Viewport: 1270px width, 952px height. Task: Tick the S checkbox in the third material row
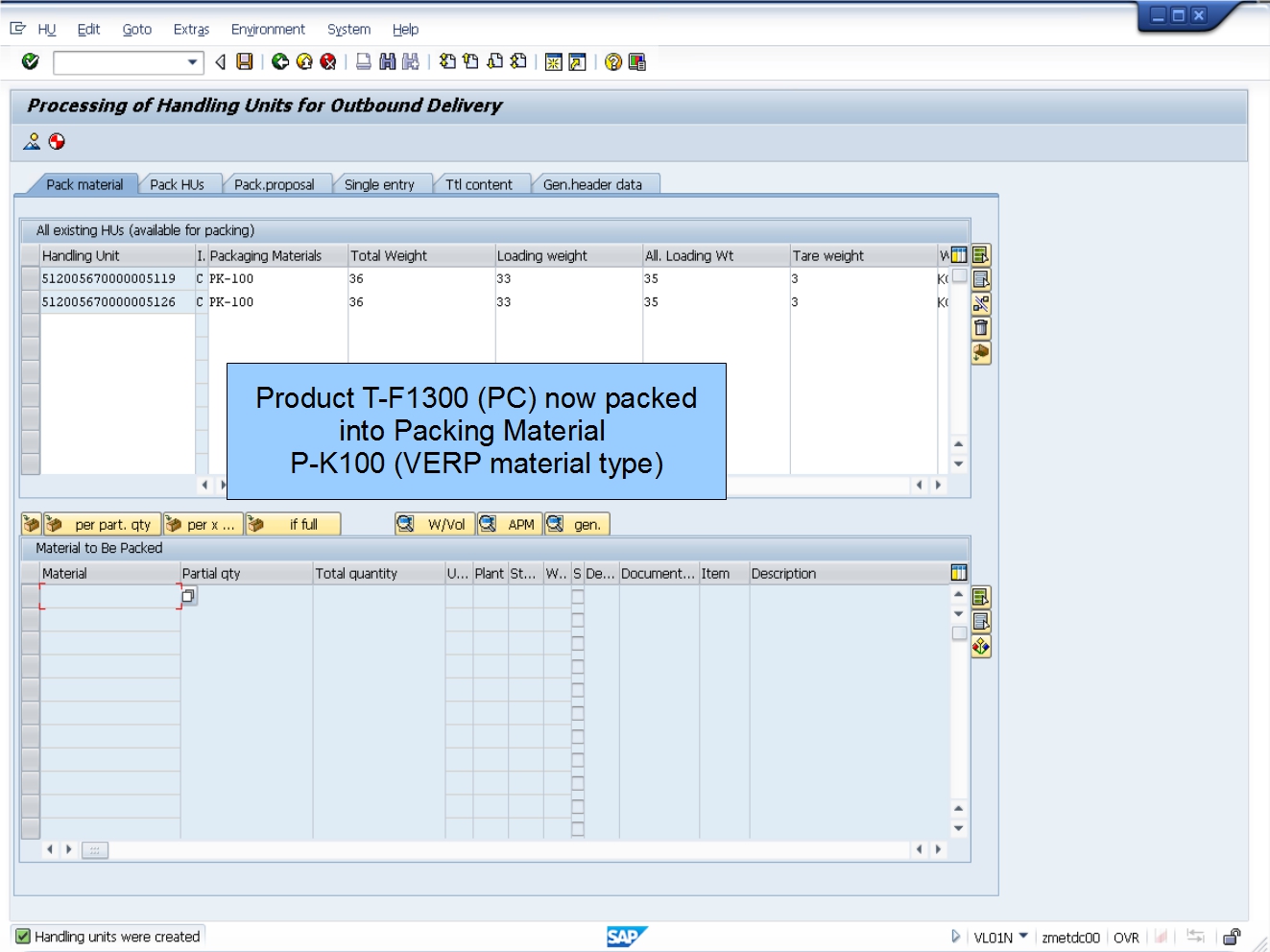tap(578, 643)
